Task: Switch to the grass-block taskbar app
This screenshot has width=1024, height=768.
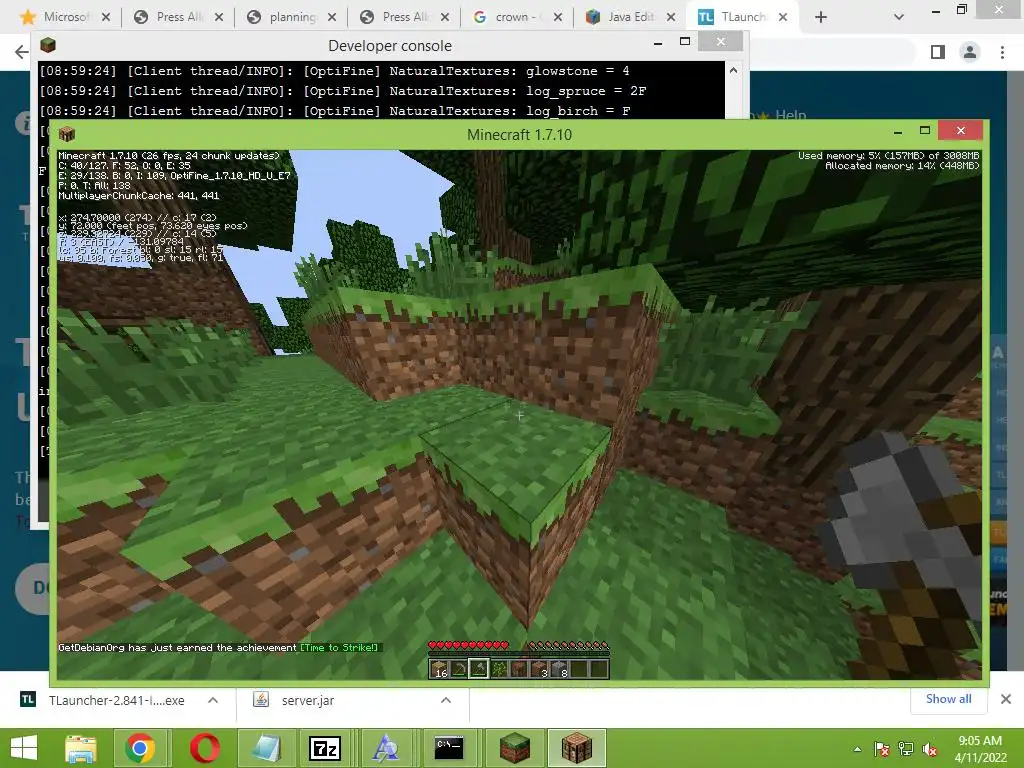Action: (515, 748)
